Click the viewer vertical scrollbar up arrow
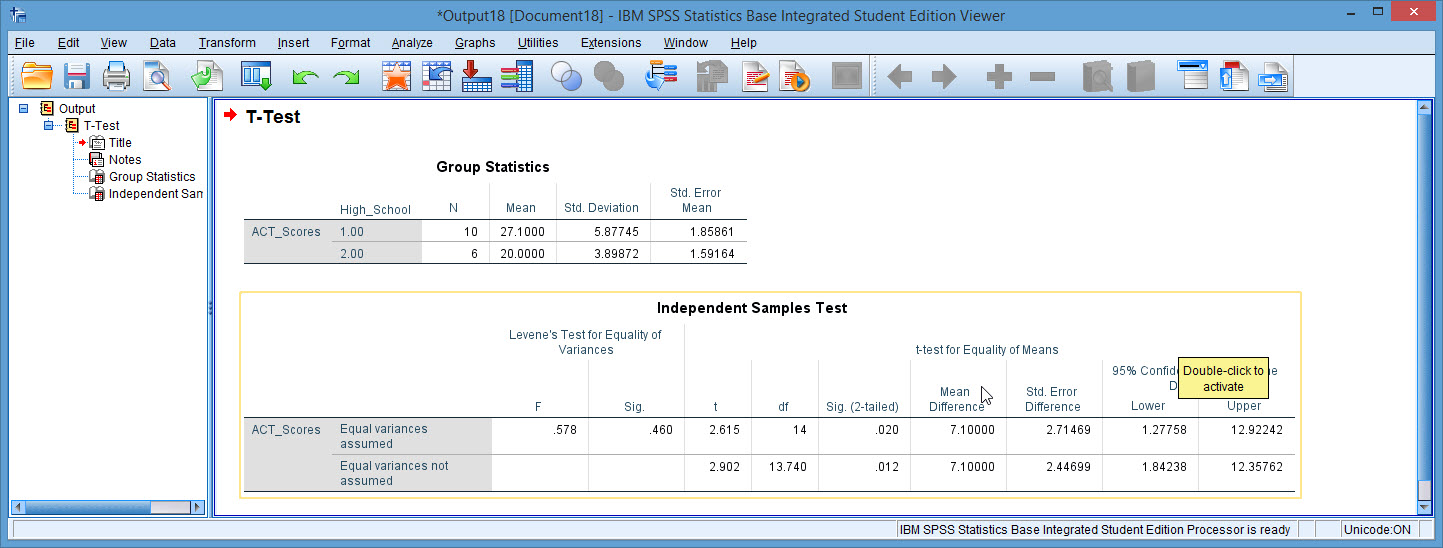This screenshot has width=1443, height=548. [x=1424, y=107]
